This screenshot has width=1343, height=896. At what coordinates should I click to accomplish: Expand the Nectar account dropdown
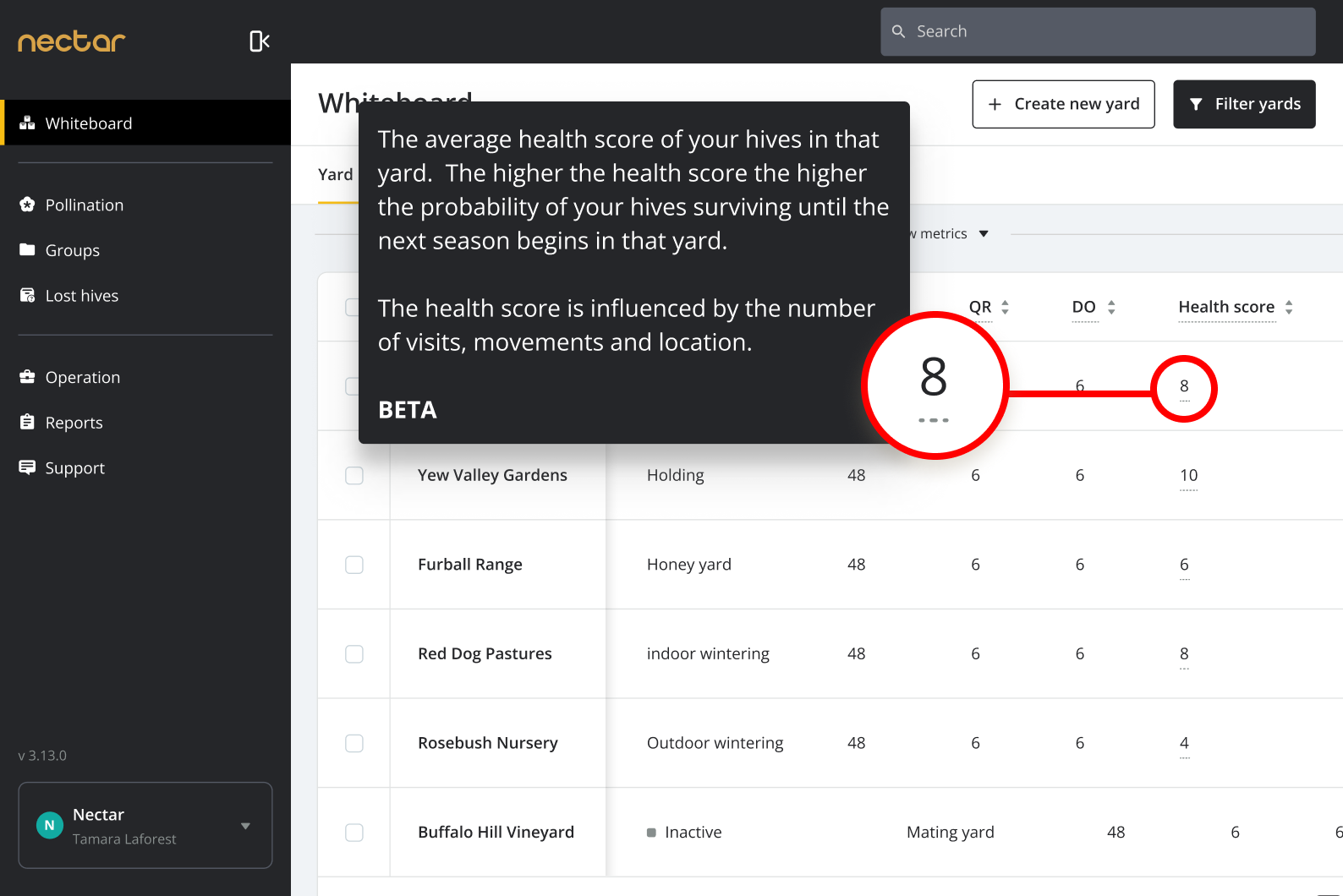tap(245, 826)
